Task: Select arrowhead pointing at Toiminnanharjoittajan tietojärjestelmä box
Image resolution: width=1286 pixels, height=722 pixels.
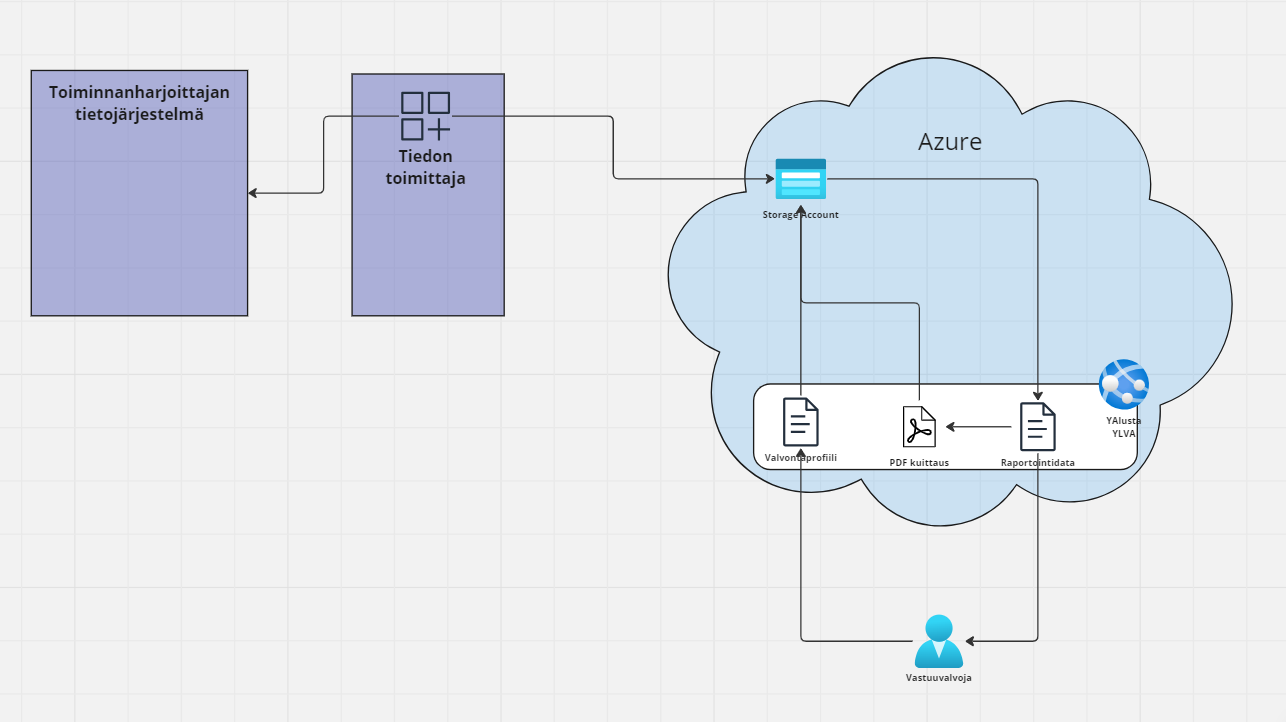Action: 254,192
